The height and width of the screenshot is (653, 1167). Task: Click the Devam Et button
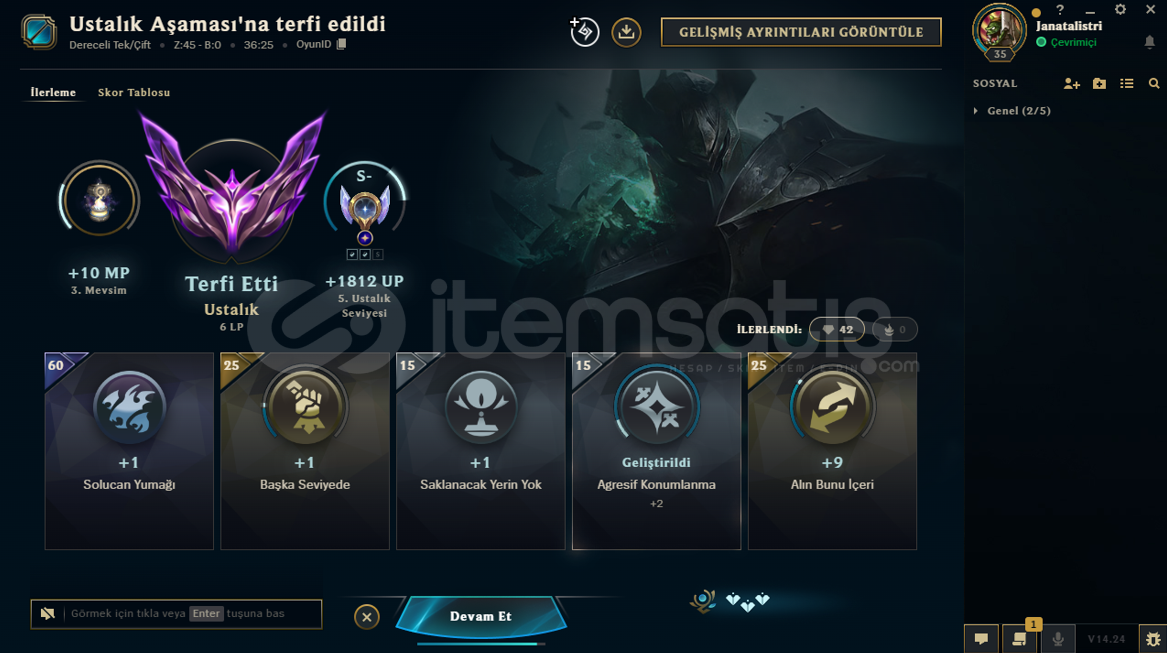[481, 617]
